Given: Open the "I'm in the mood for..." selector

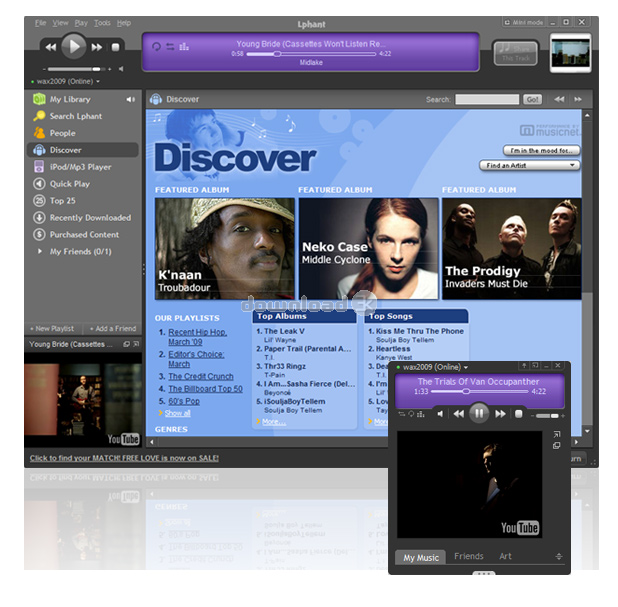Looking at the screenshot, I should click(x=541, y=151).
